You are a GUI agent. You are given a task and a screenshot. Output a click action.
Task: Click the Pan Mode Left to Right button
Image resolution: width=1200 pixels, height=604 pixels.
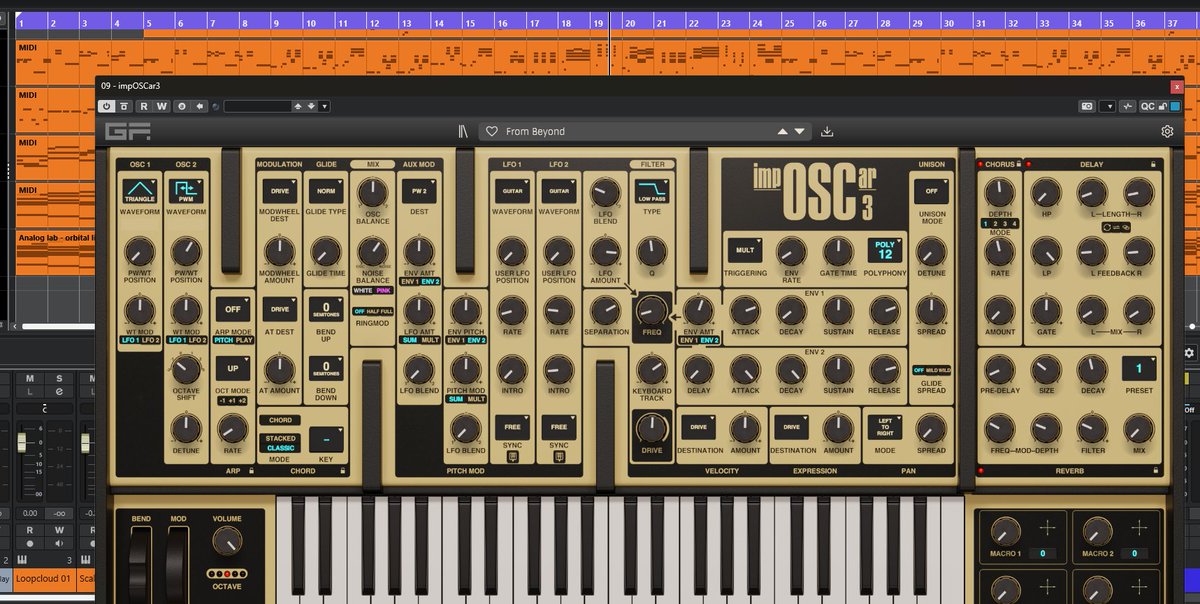[x=884, y=426]
